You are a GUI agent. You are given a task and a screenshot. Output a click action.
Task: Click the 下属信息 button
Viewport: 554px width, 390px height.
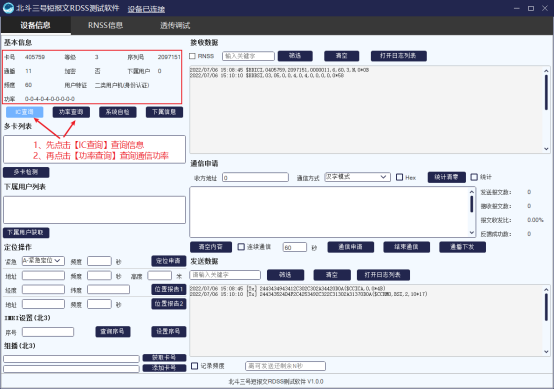pyautogui.click(x=164, y=112)
